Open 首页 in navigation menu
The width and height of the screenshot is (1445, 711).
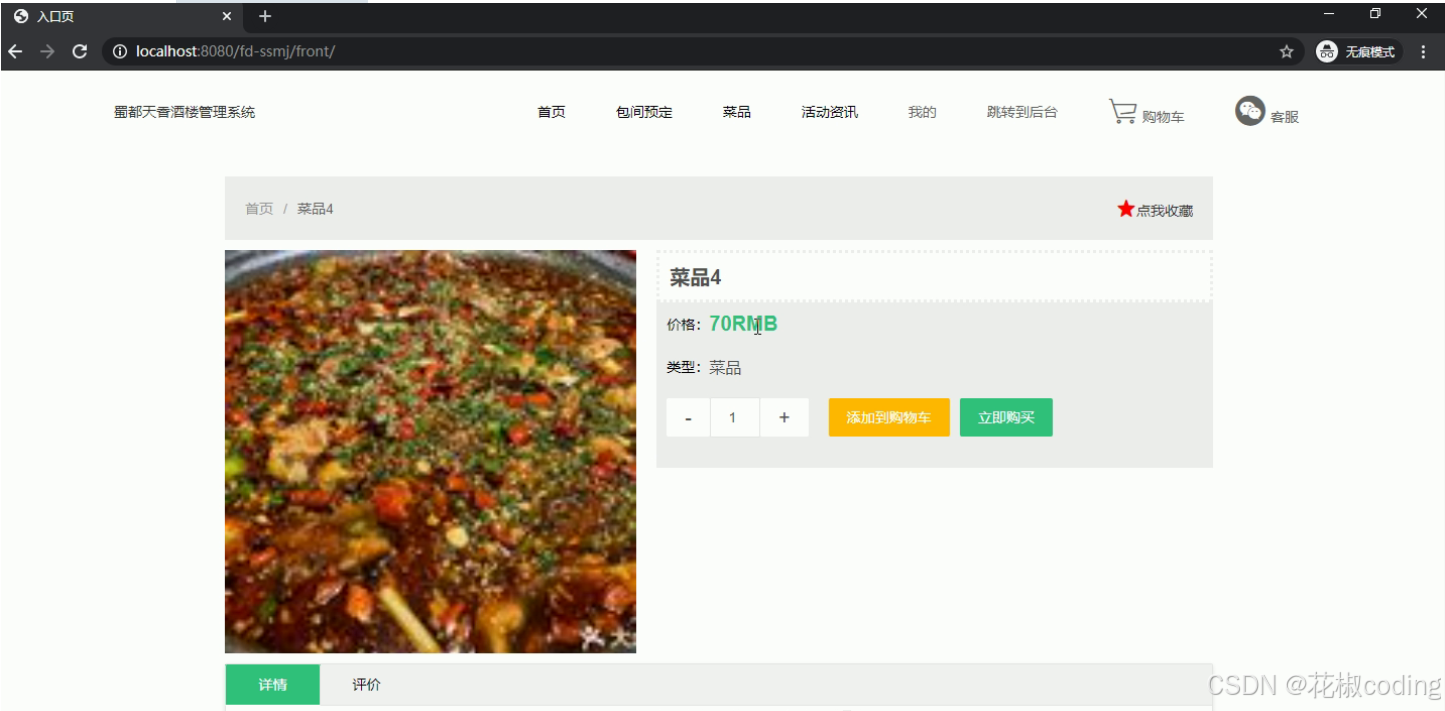click(x=551, y=112)
